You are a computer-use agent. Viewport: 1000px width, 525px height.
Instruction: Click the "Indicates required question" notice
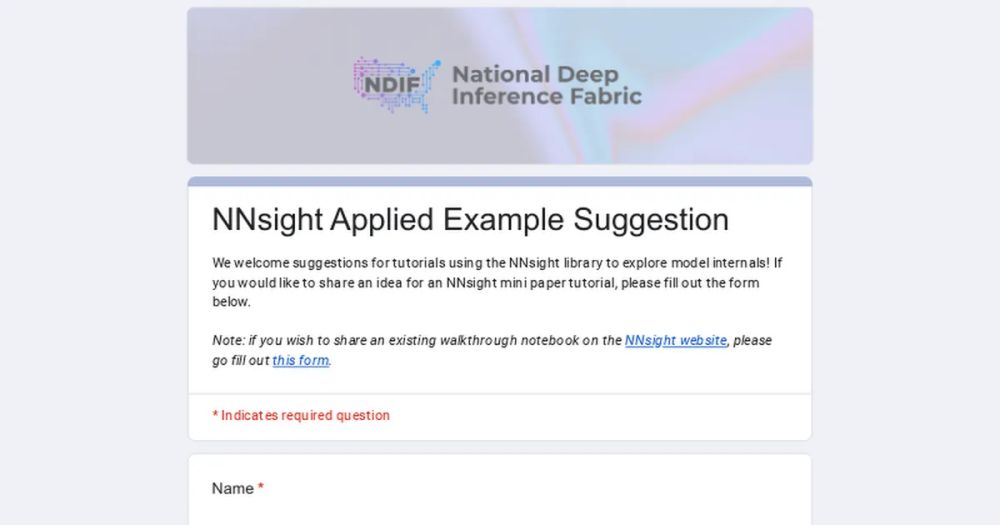(x=301, y=415)
